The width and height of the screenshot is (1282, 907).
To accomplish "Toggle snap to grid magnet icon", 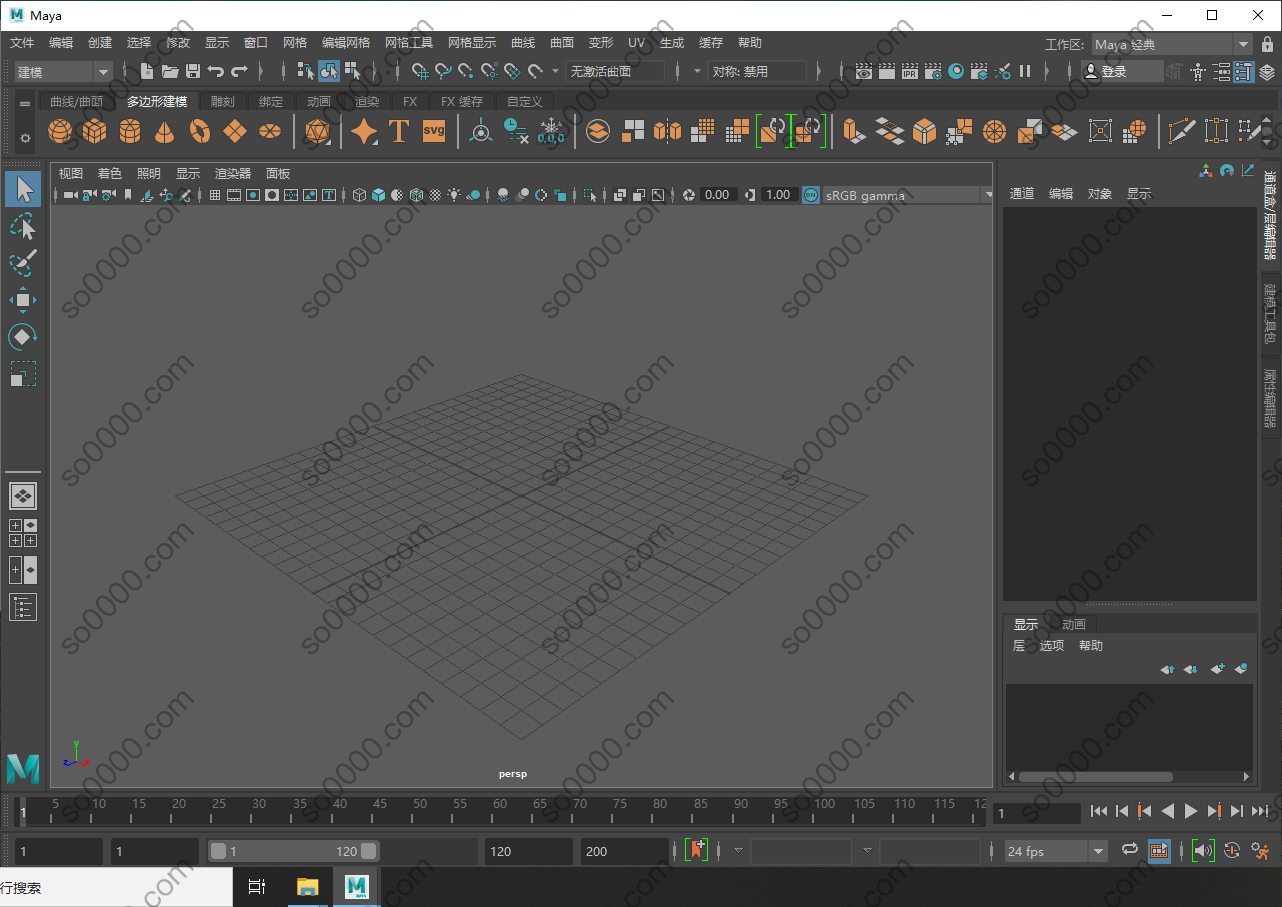I will (421, 71).
